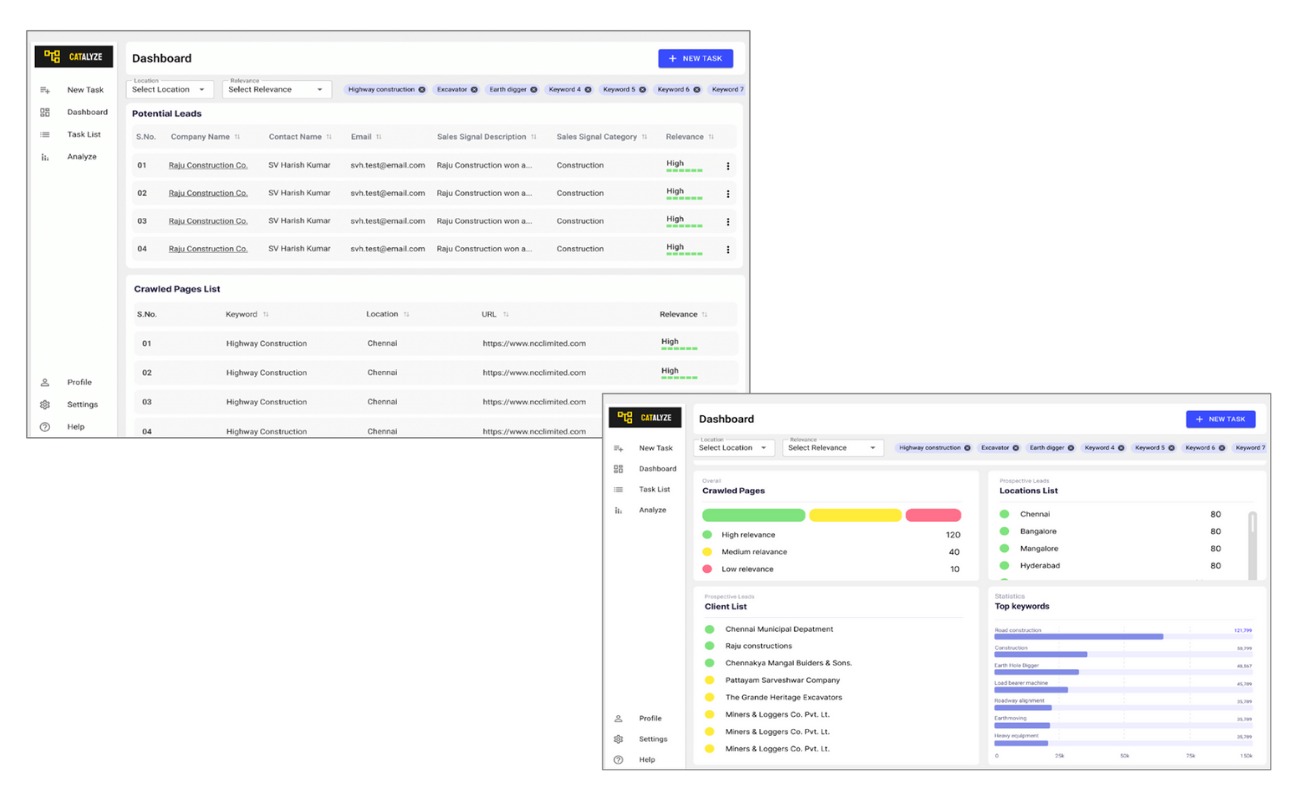Remove the Earth digger chip above Crawled Pages overview
This screenshot has width=1300, height=800.
(1070, 448)
